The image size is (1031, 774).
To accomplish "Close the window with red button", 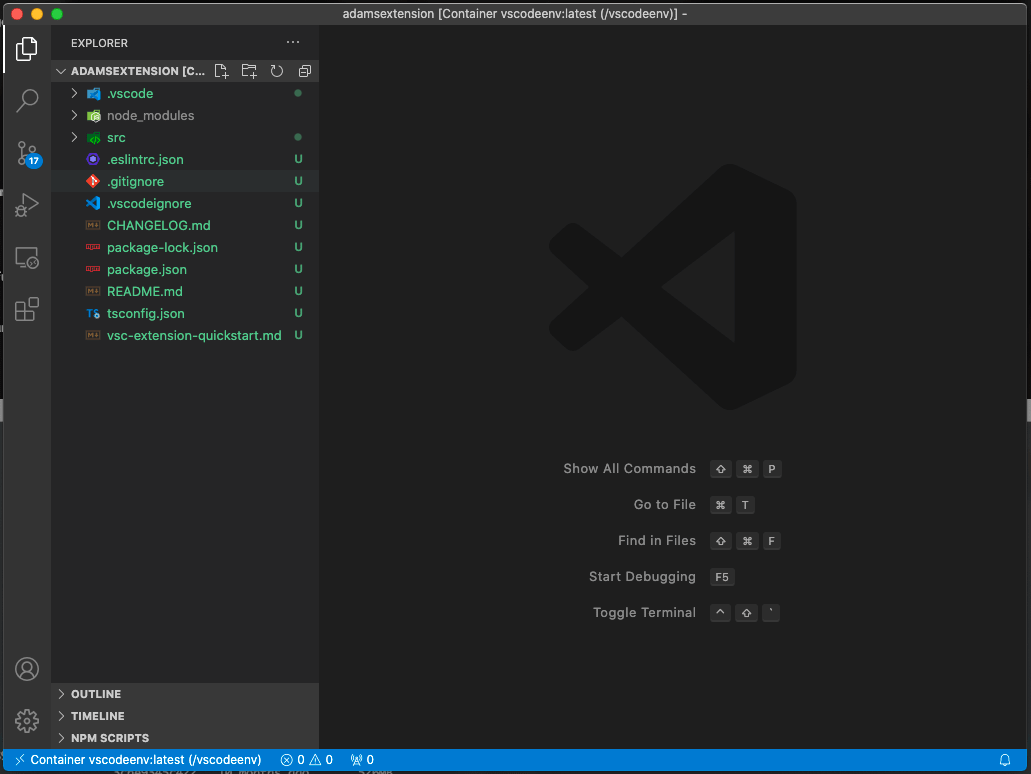I will coord(18,14).
